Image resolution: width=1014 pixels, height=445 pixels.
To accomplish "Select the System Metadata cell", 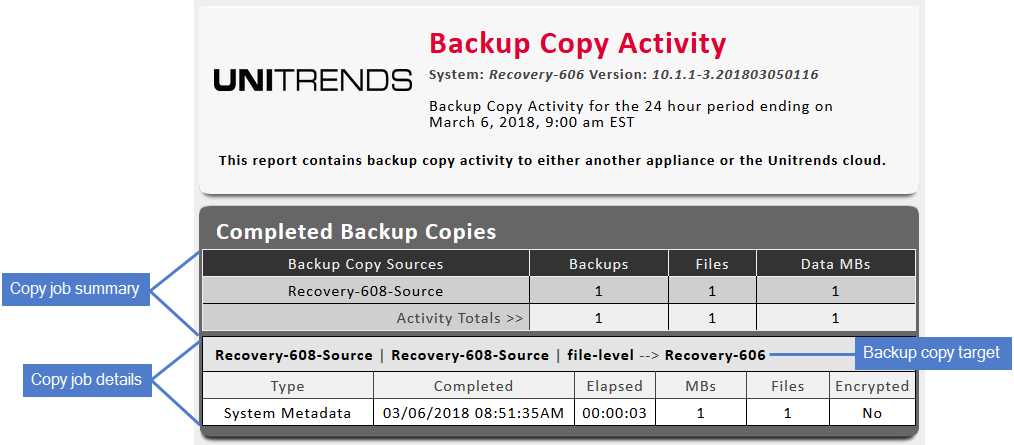I will [x=288, y=413].
